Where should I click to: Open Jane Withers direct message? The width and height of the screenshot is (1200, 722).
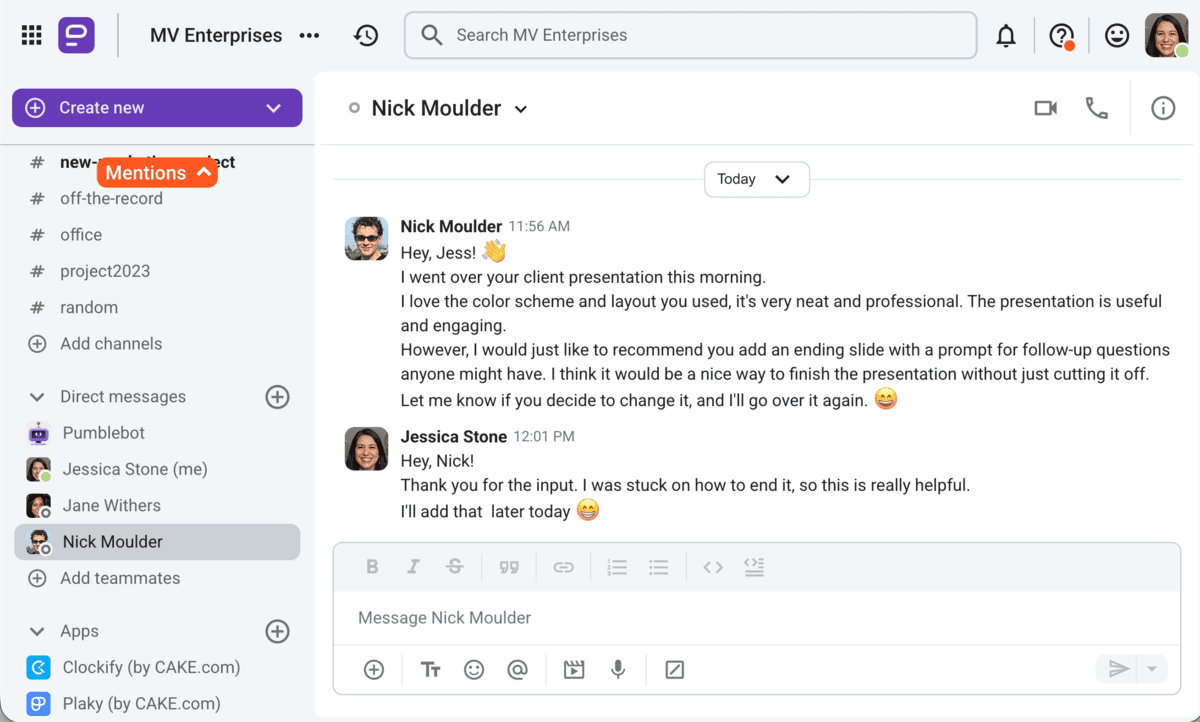[x=111, y=506]
